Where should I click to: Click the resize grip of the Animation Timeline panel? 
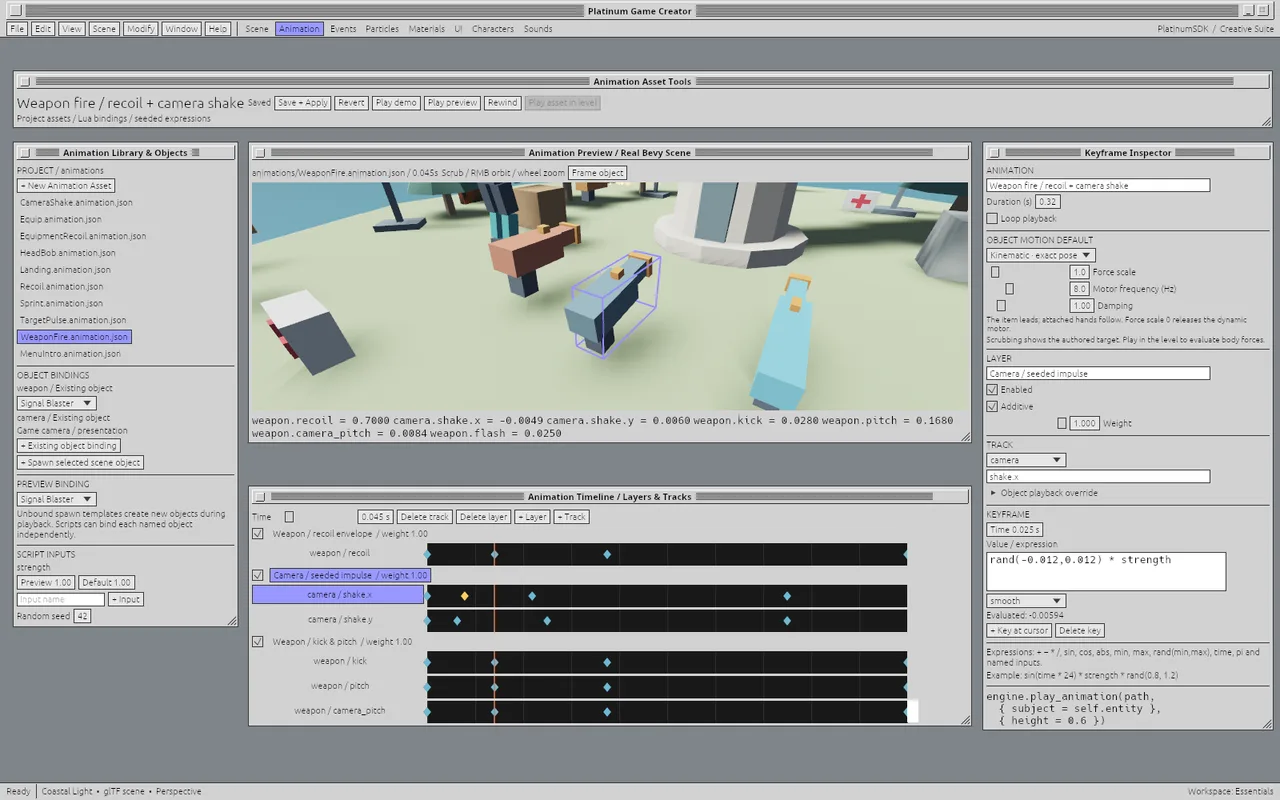click(x=965, y=721)
